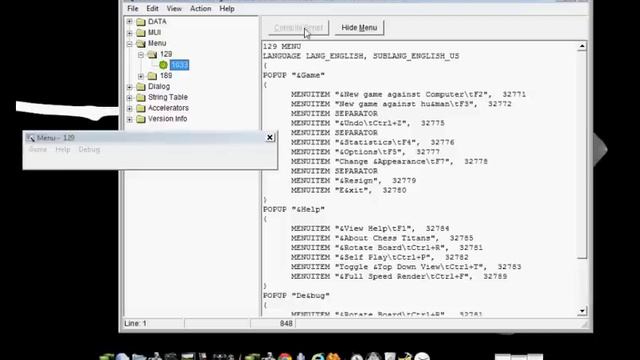Click the 'New game against Computer' line

pyautogui.click(x=409, y=94)
